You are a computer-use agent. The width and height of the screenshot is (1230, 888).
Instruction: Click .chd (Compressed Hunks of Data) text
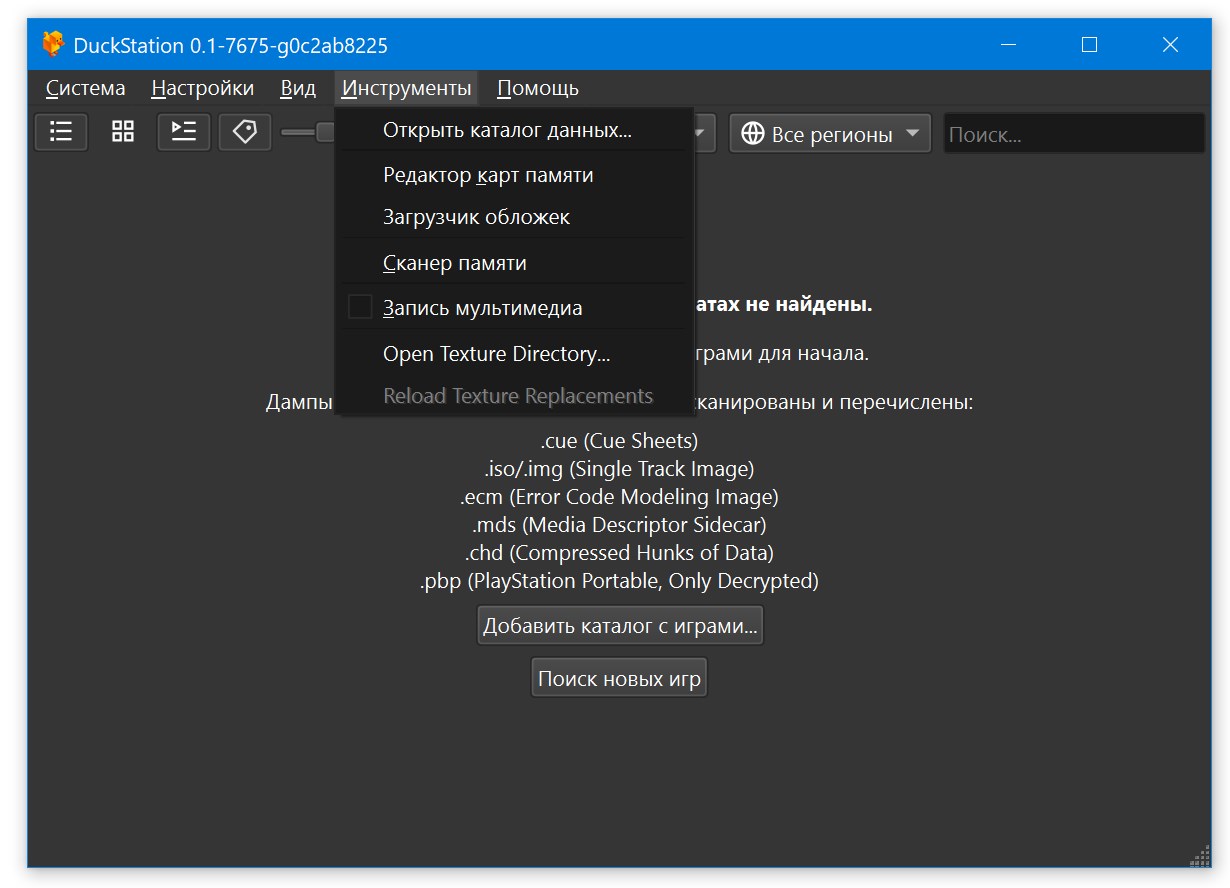(x=620, y=552)
